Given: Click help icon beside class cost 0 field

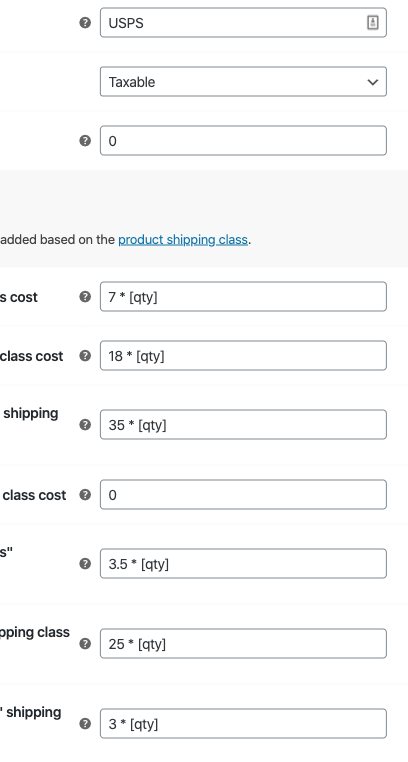Looking at the screenshot, I should click(85, 495).
